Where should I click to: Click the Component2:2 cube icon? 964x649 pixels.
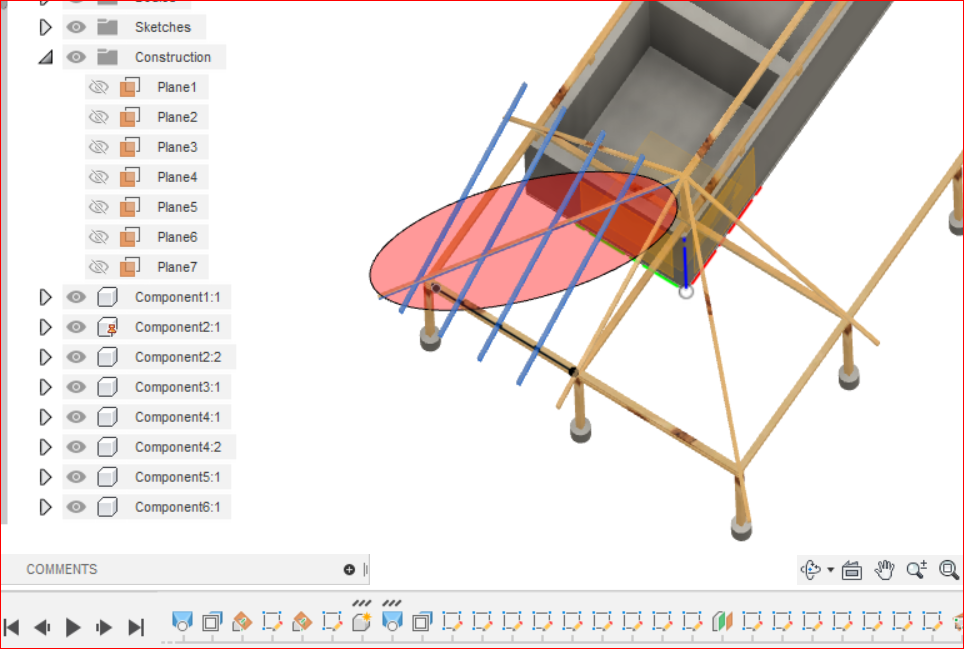pyautogui.click(x=108, y=357)
